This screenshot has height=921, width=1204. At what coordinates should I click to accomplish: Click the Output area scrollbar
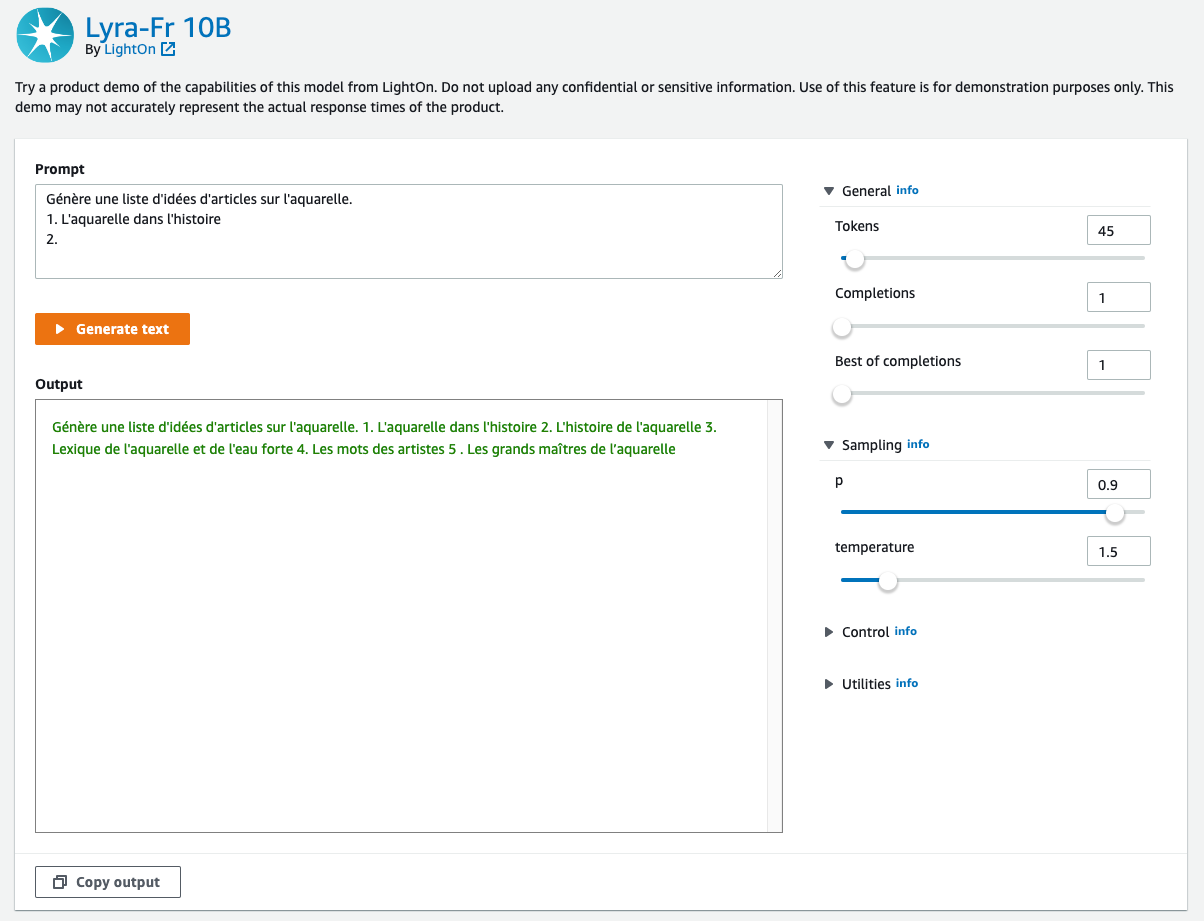tap(774, 616)
